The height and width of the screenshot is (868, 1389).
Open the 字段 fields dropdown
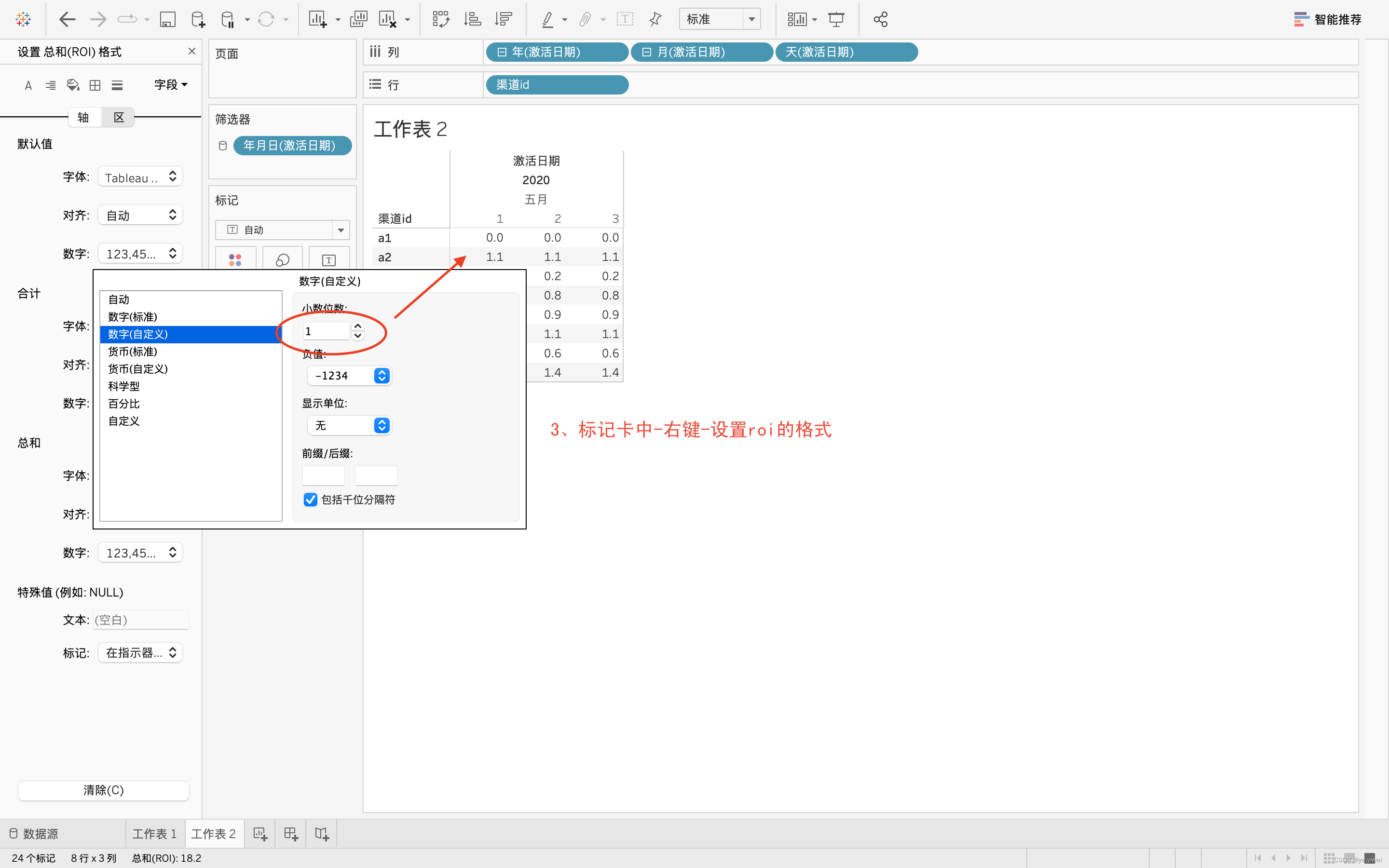170,85
